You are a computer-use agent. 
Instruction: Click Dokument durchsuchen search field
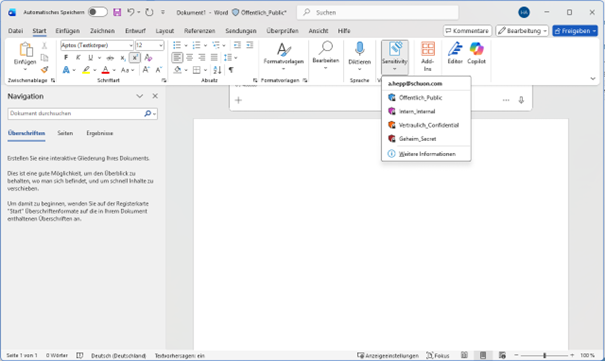(82, 113)
